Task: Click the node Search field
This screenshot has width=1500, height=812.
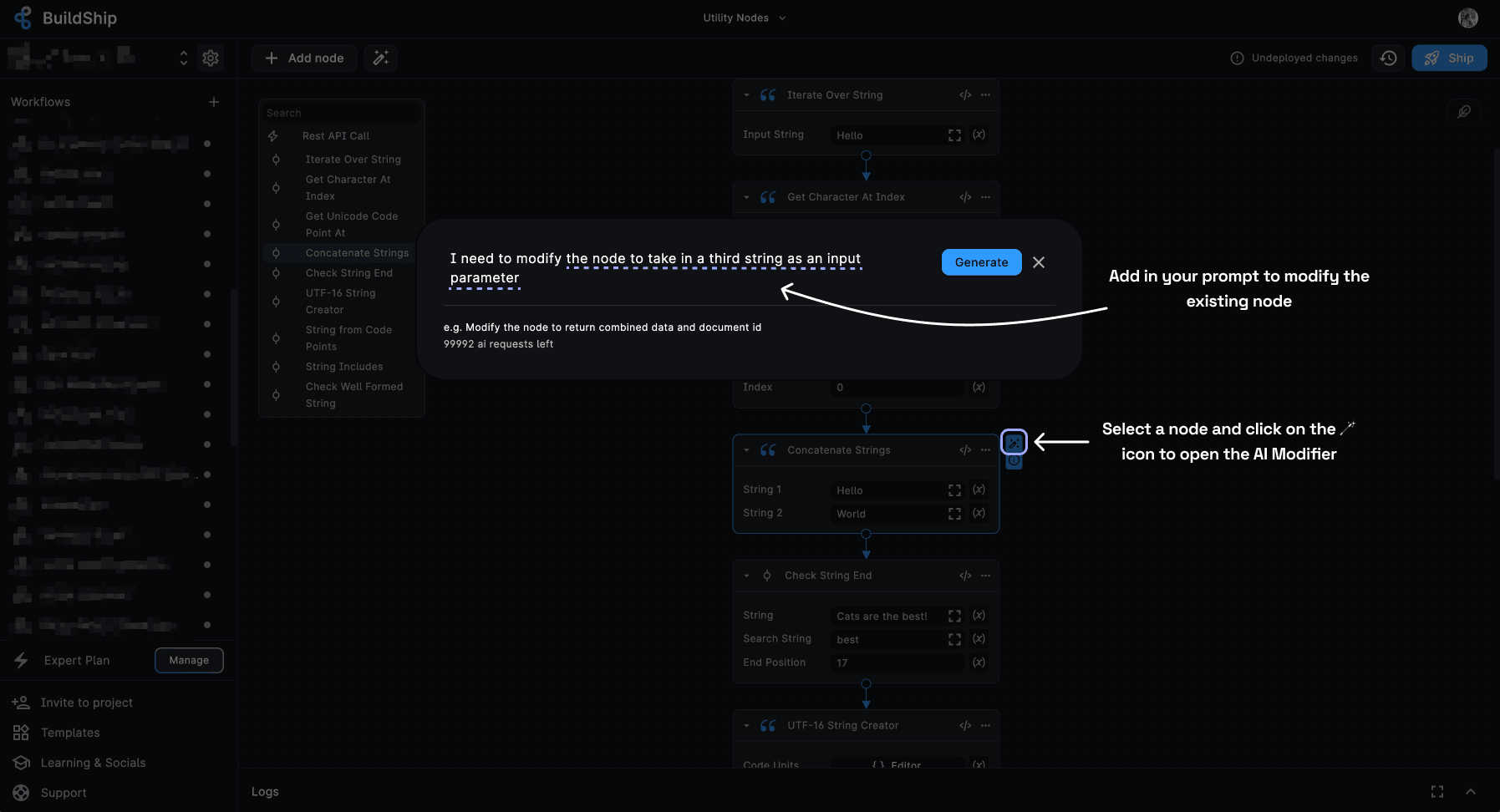Action: (341, 112)
